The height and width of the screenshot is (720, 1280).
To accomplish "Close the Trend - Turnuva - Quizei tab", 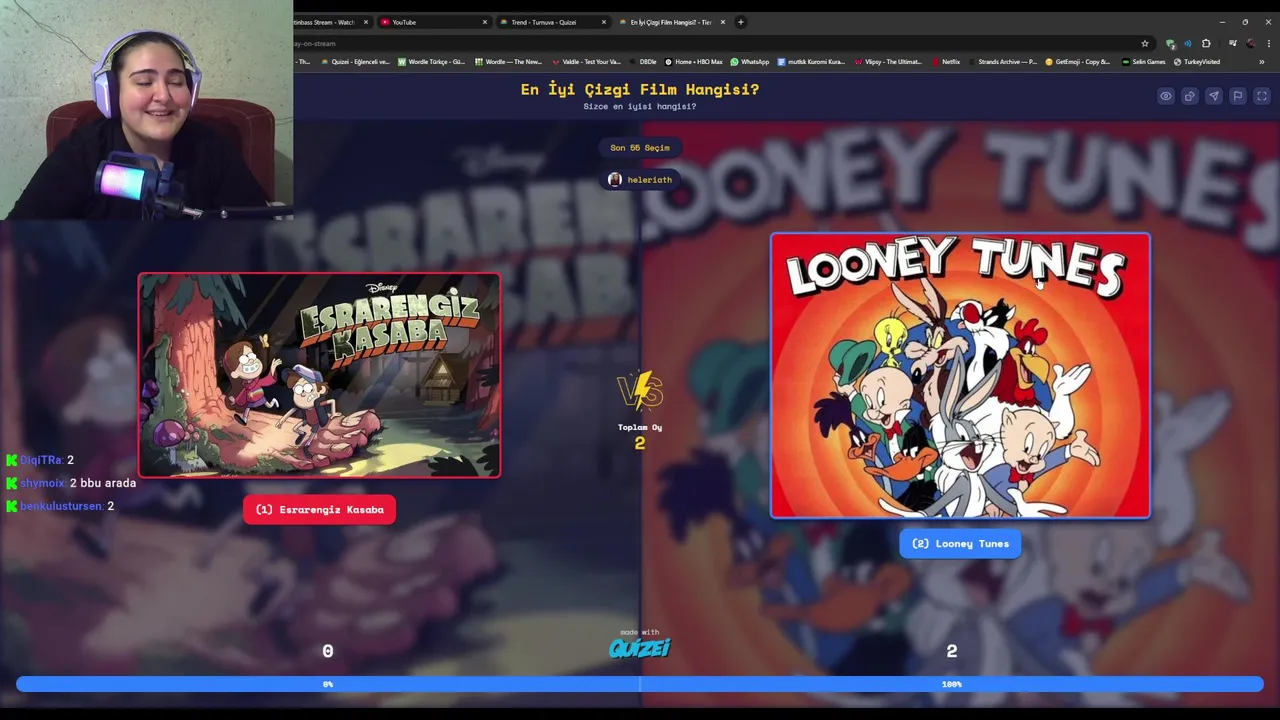I will (x=603, y=22).
